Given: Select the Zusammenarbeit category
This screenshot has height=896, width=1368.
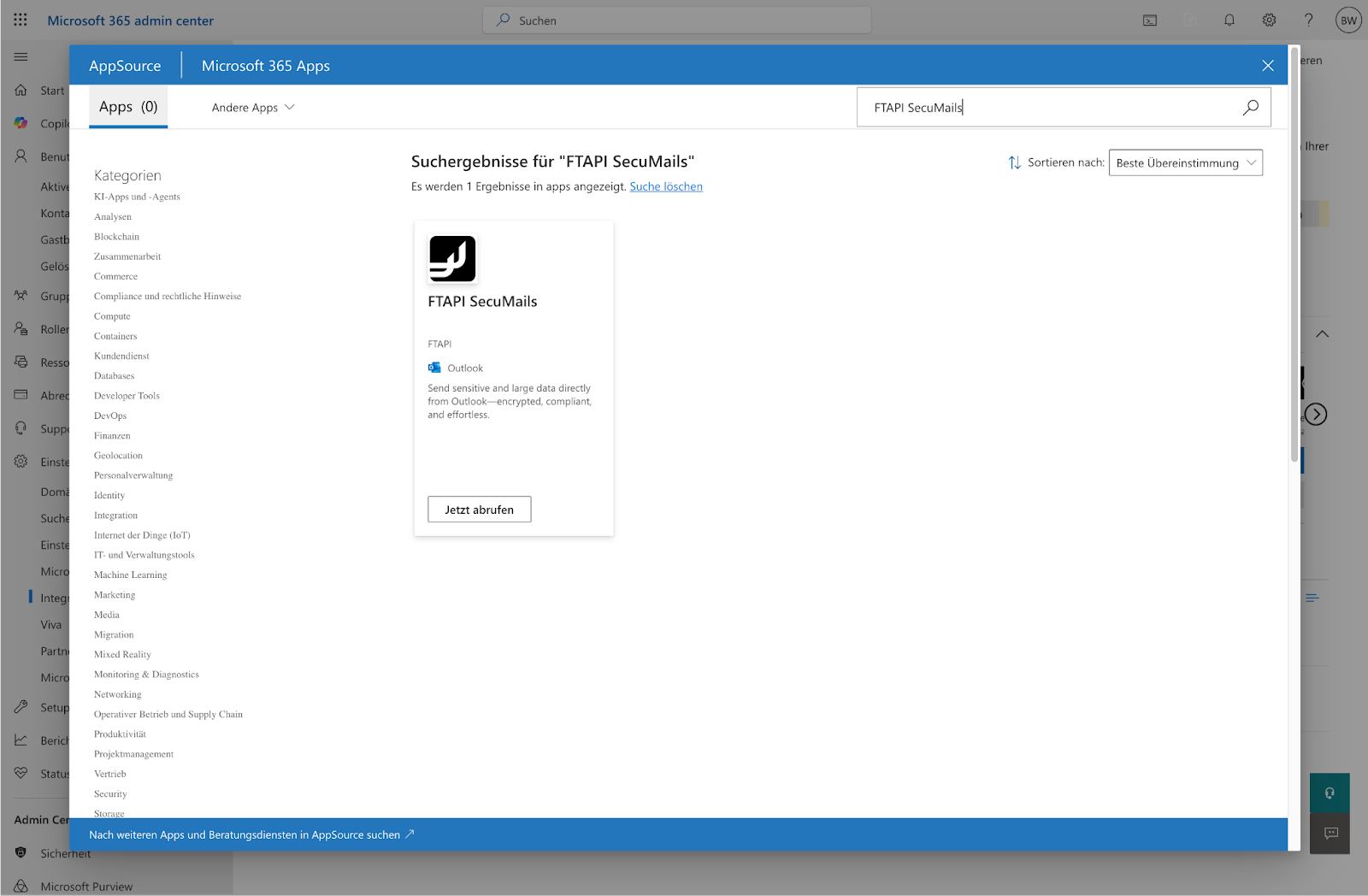Looking at the screenshot, I should [127, 256].
